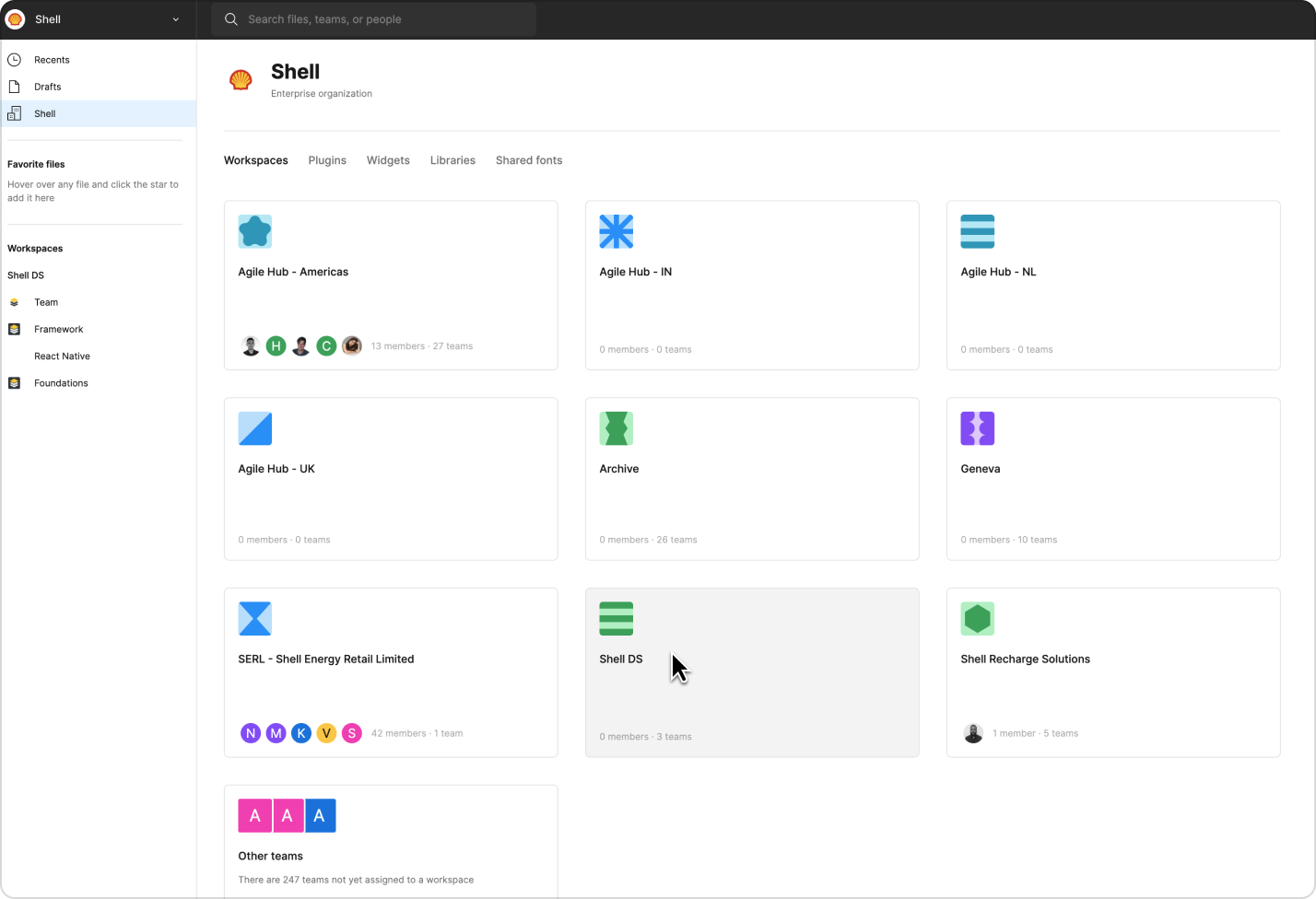Click the Team icon in the sidebar
Screen dimensions: 1316x899
(x=14, y=302)
